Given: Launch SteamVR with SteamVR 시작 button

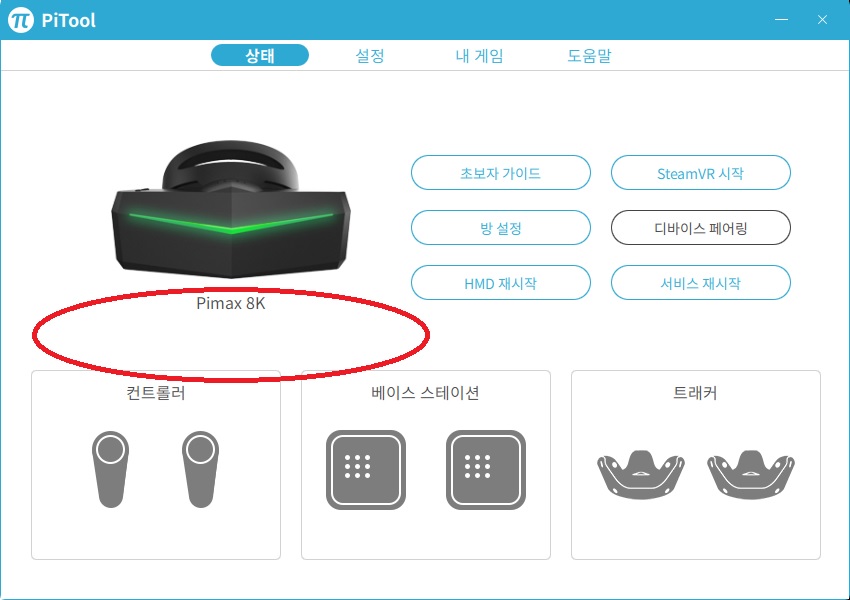Looking at the screenshot, I should point(700,173).
